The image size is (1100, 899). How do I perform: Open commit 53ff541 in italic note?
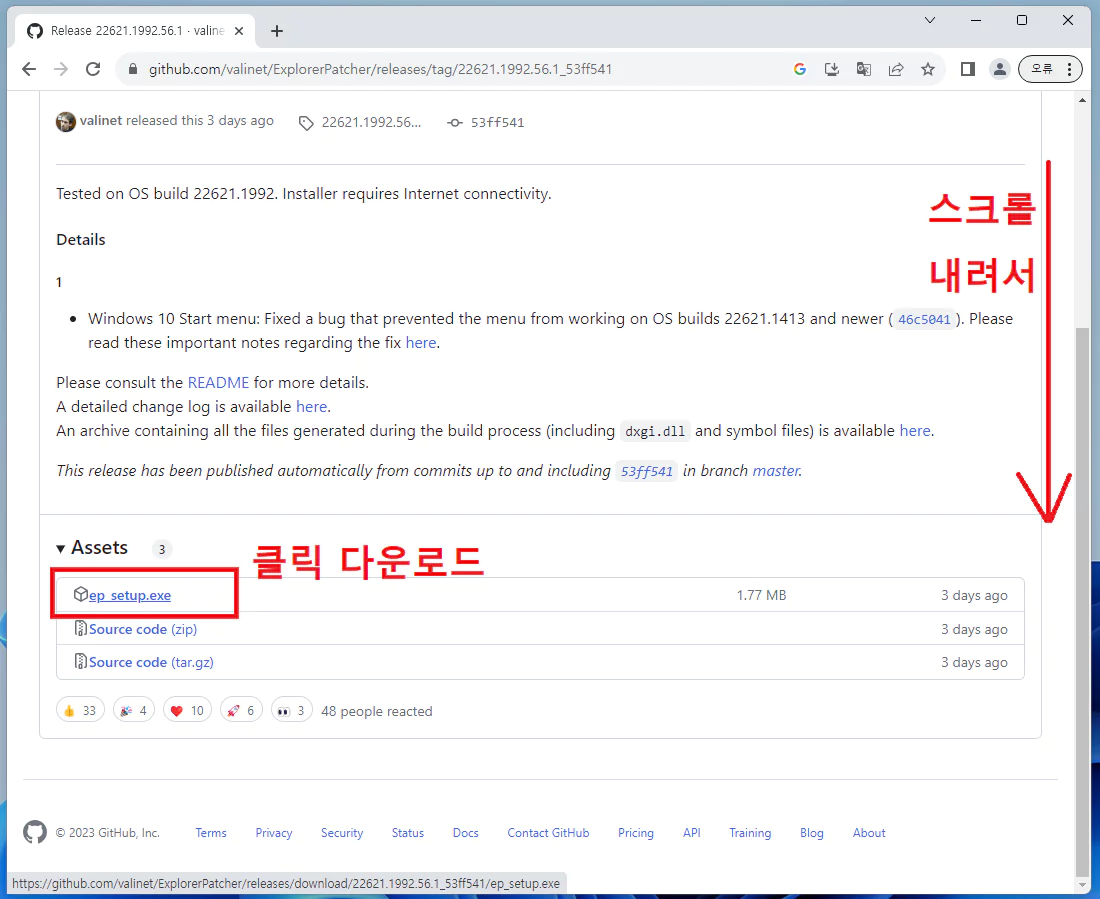click(647, 471)
